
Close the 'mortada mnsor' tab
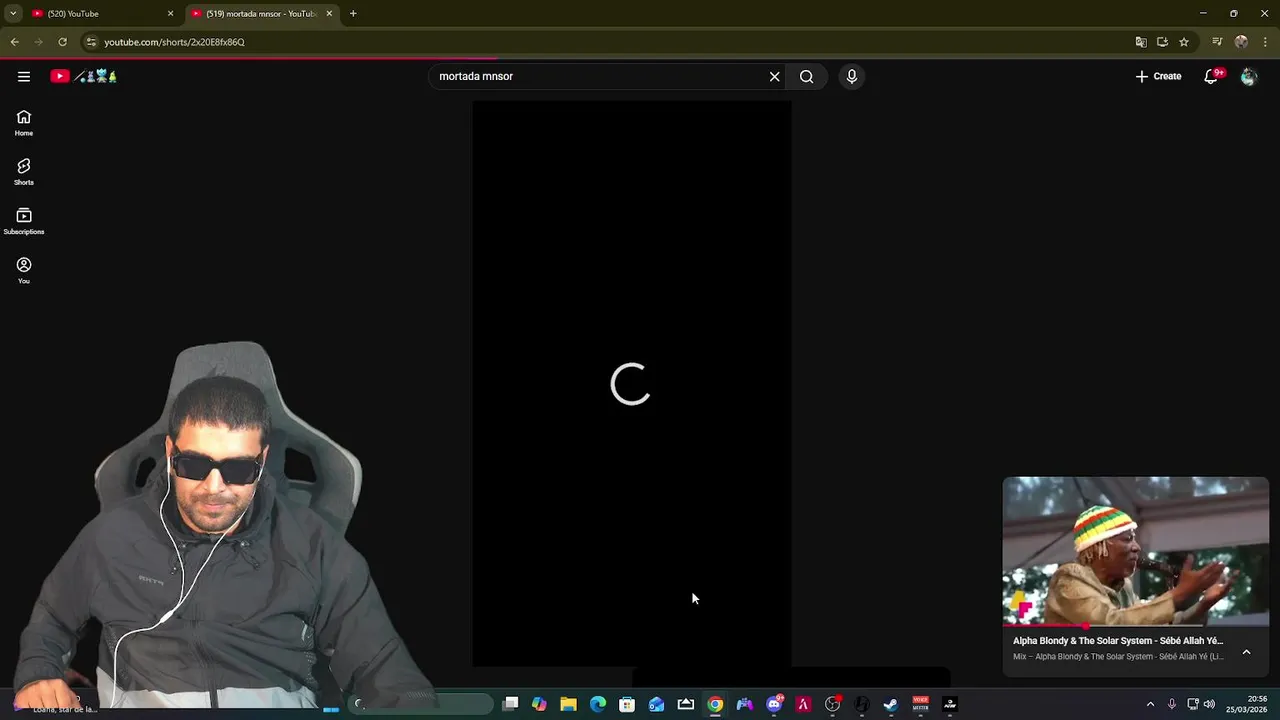click(329, 13)
